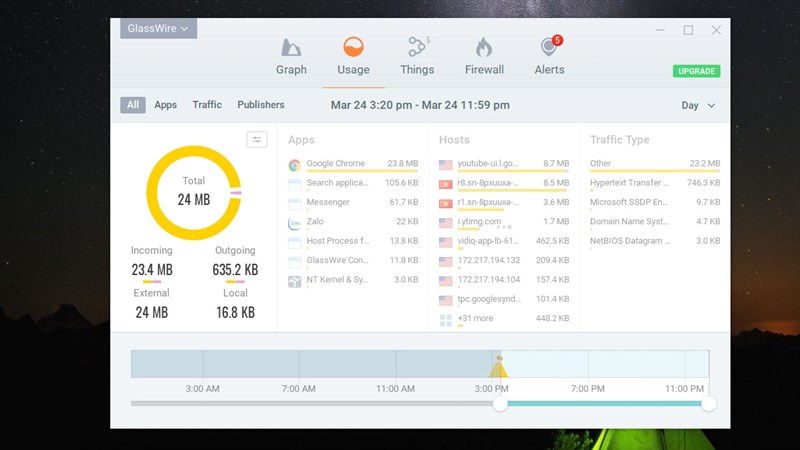Click the Vietnam flag beside r8.sn-8pxuuxa host
This screenshot has width=800, height=450.
(445, 184)
